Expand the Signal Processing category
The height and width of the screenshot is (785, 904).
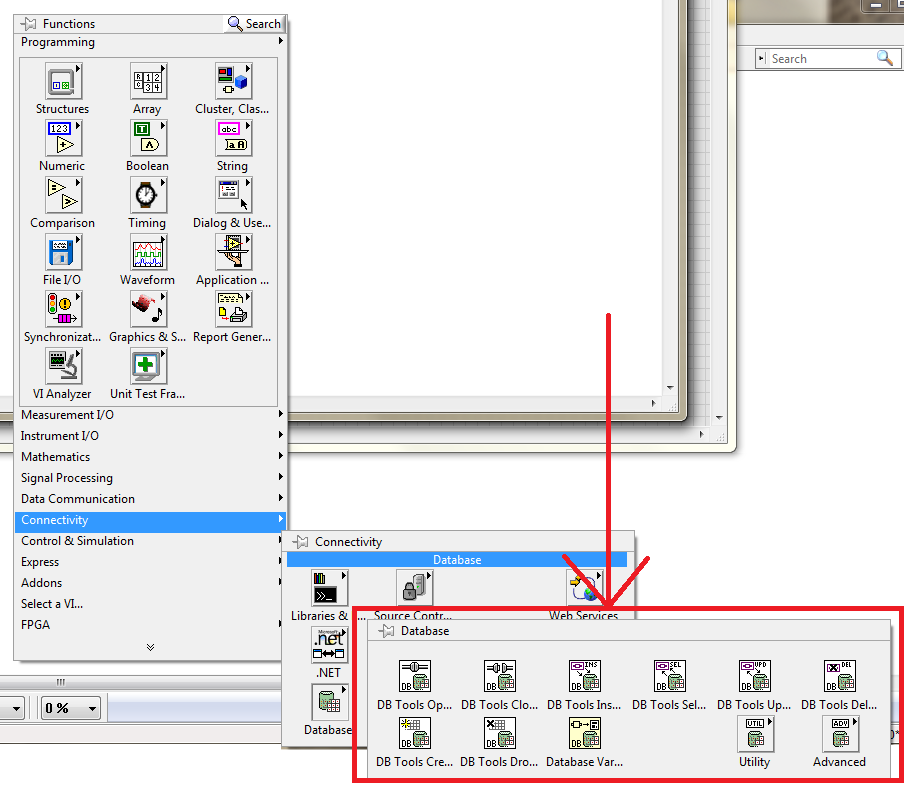click(150, 478)
